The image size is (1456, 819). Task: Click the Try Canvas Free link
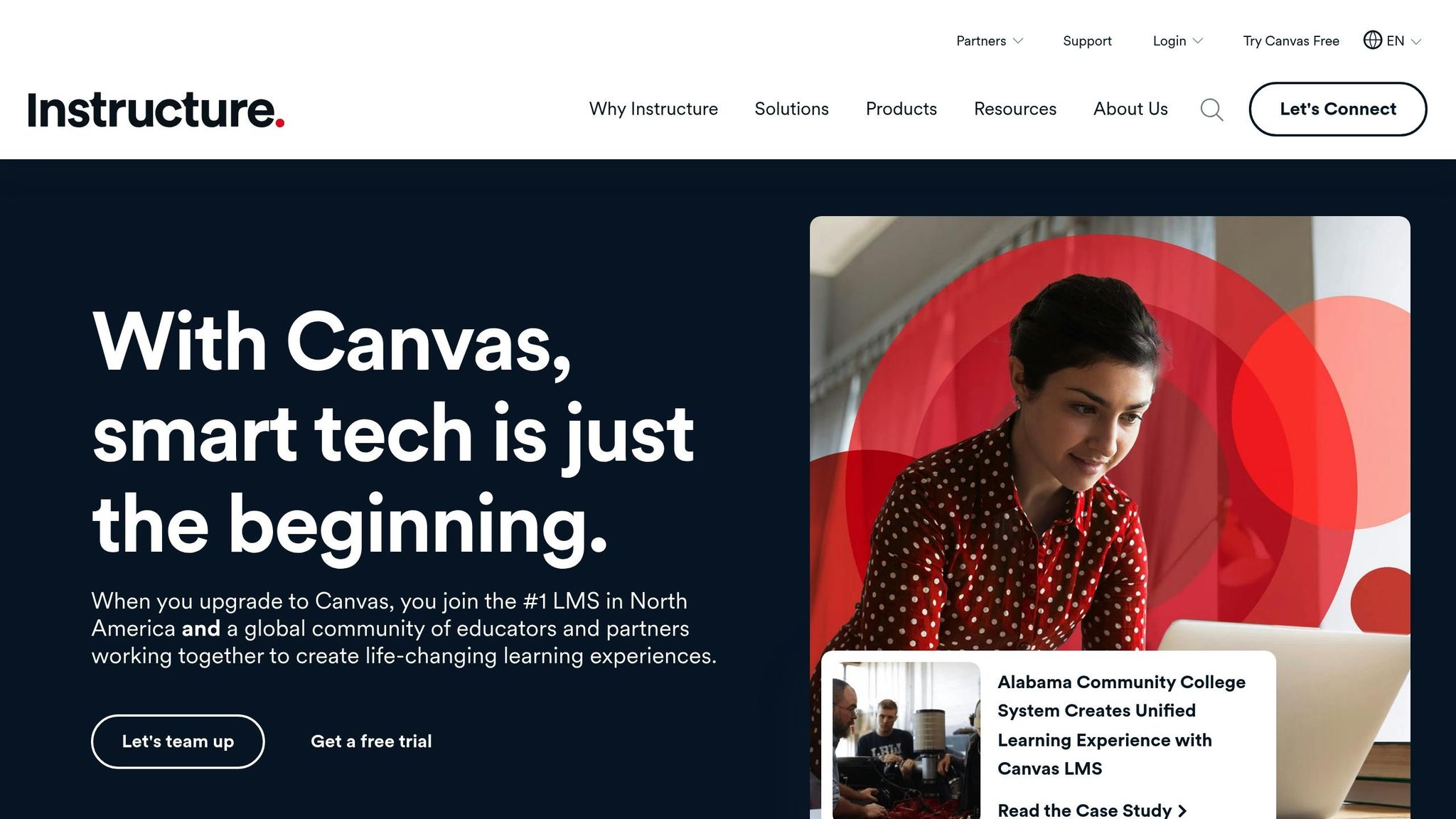point(1290,41)
